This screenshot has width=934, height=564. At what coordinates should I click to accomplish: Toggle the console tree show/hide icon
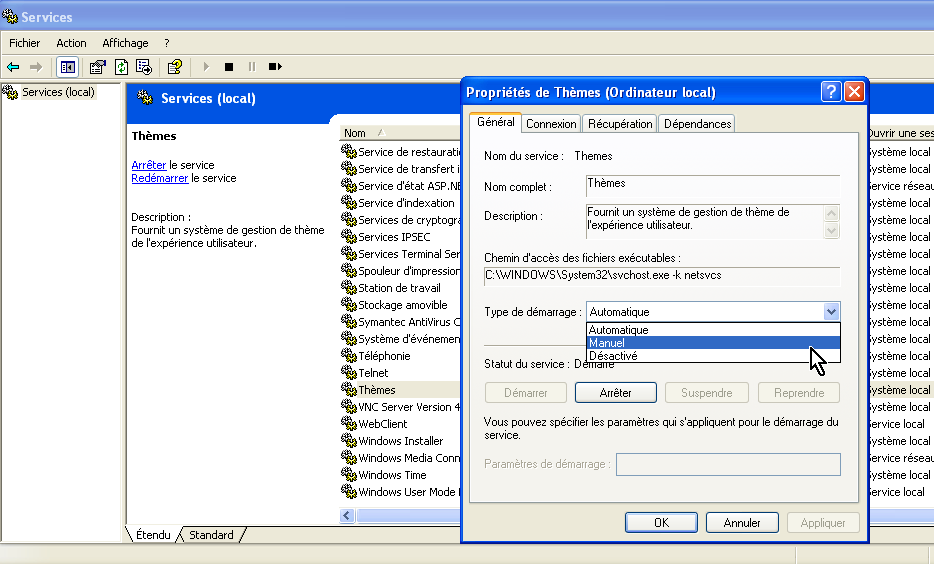tap(68, 67)
